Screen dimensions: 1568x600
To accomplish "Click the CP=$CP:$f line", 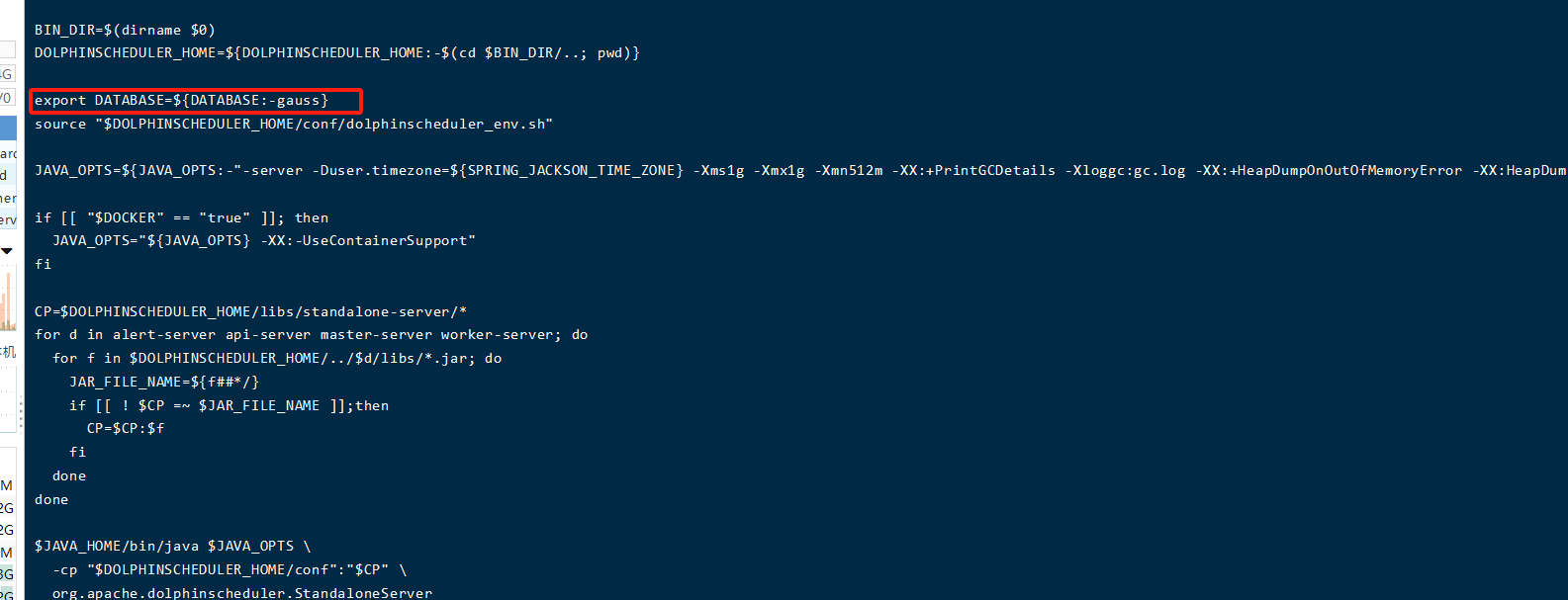I will (126, 429).
